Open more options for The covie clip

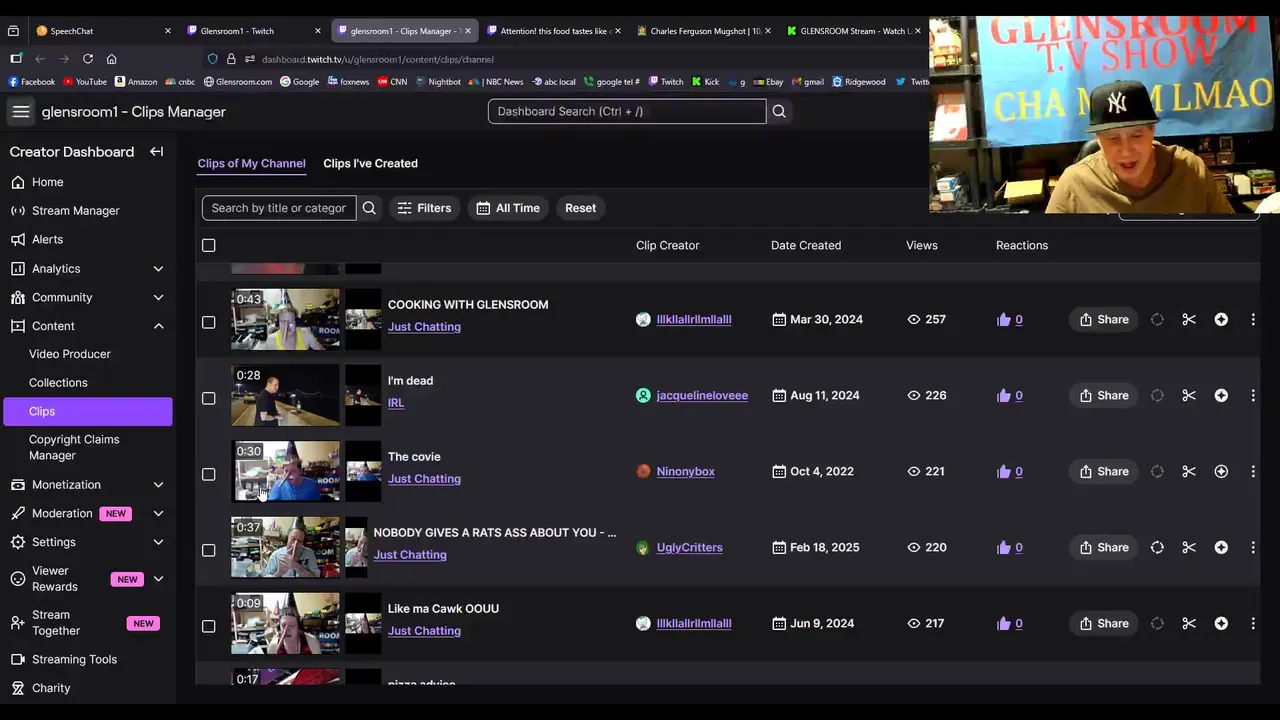1253,472
